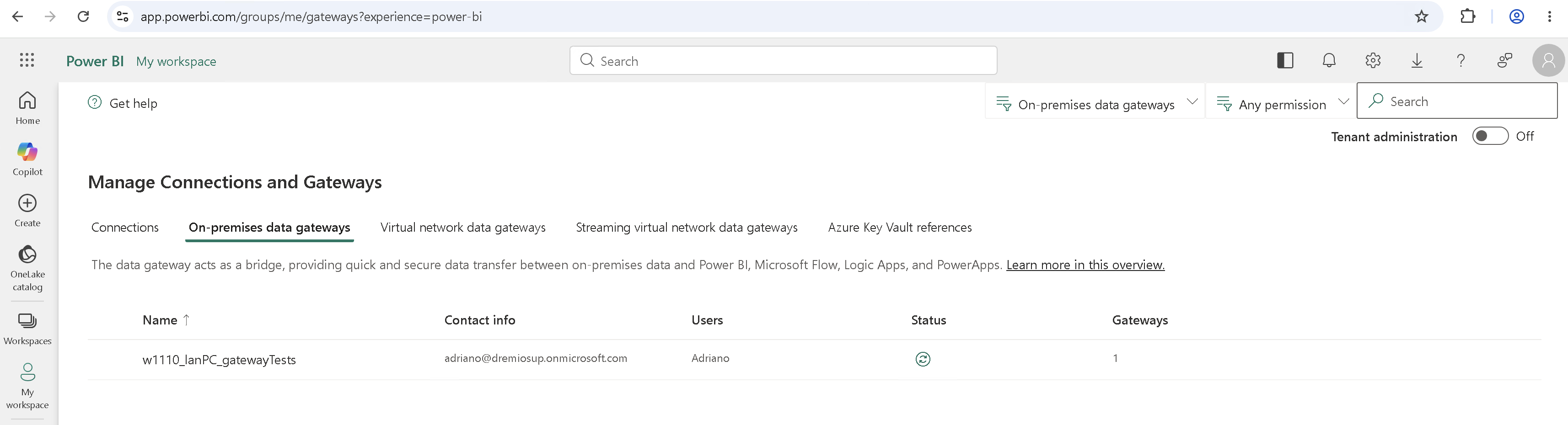Click the global Search box in header
Image resolution: width=1568 pixels, height=425 pixels.
784,60
